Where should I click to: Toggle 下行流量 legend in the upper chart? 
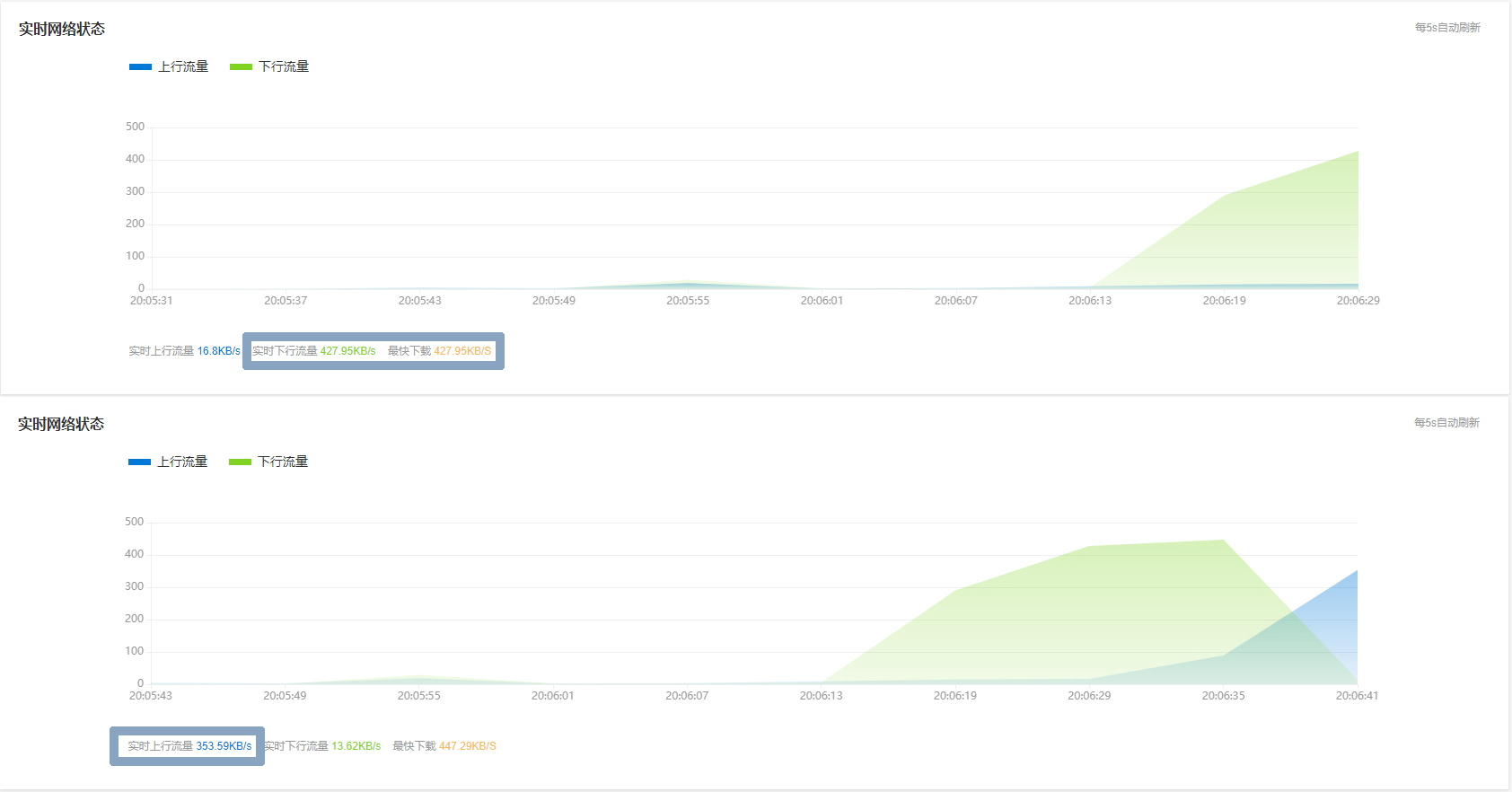(x=269, y=66)
